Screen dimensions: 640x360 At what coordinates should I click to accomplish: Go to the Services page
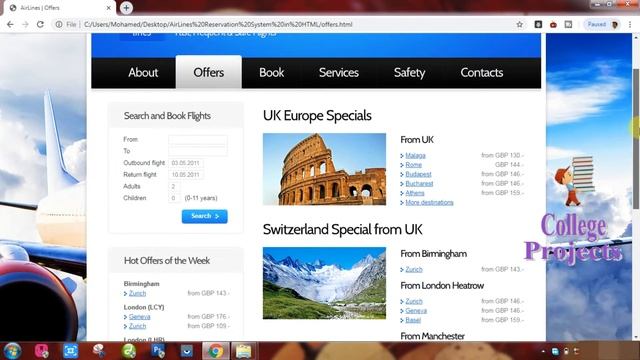[339, 73]
